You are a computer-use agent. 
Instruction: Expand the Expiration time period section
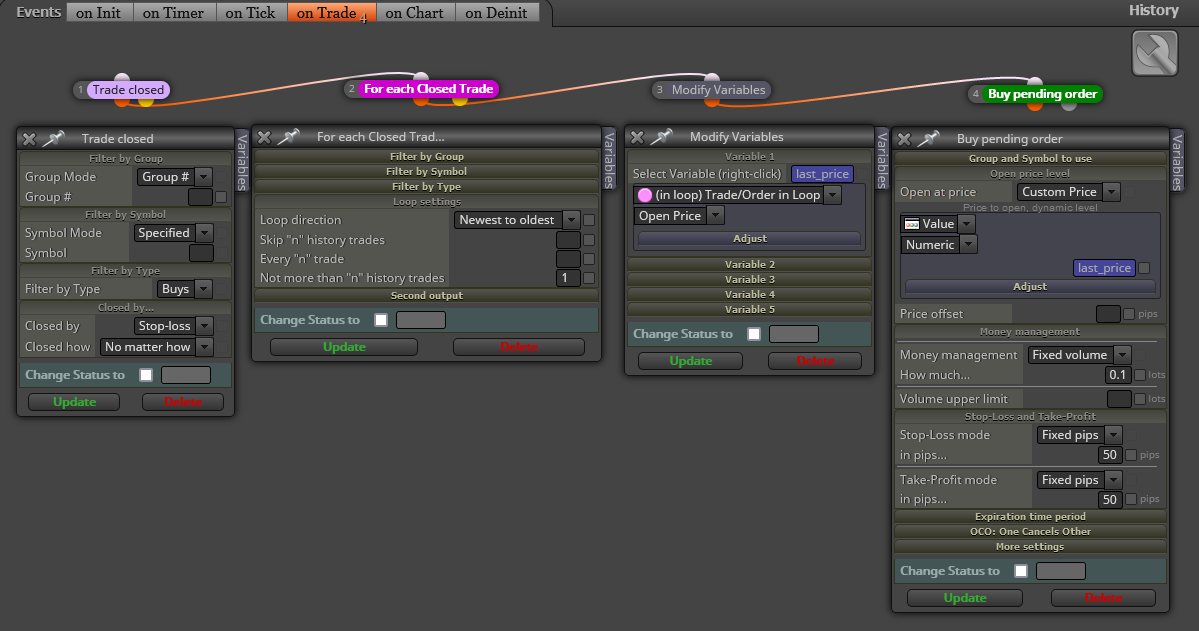click(x=1030, y=517)
